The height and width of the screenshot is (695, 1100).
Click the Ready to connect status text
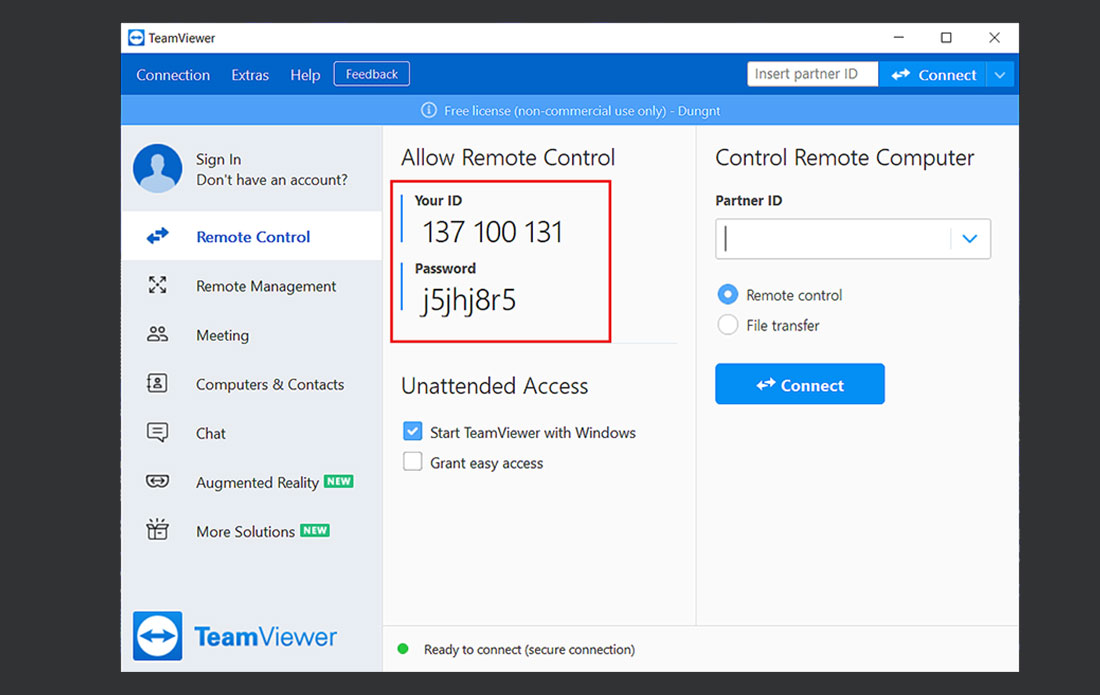pos(529,649)
